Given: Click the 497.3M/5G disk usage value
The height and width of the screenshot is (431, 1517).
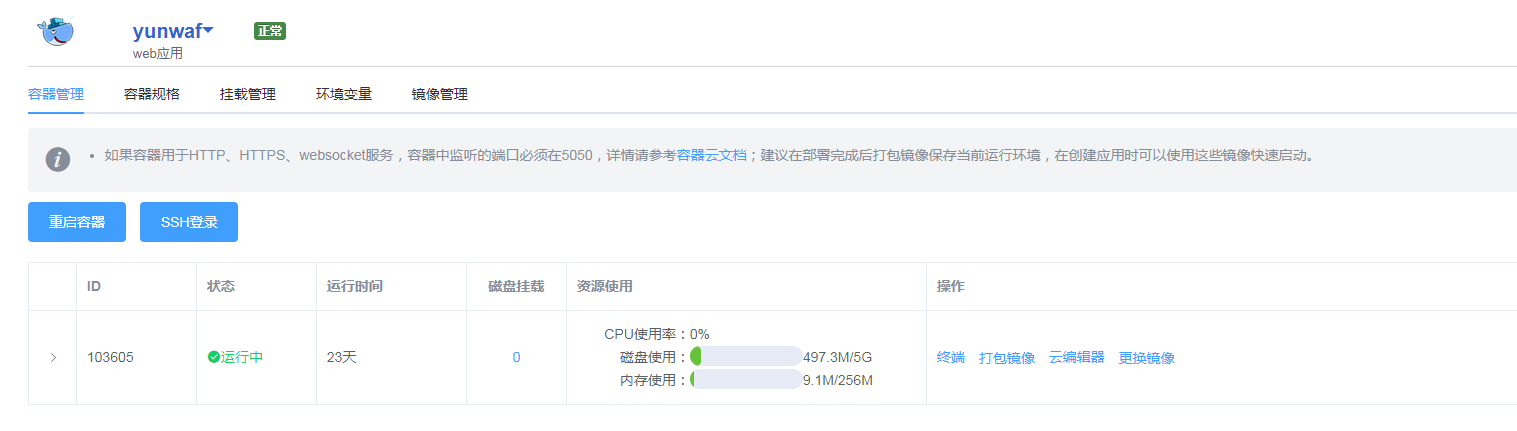Looking at the screenshot, I should point(838,357).
